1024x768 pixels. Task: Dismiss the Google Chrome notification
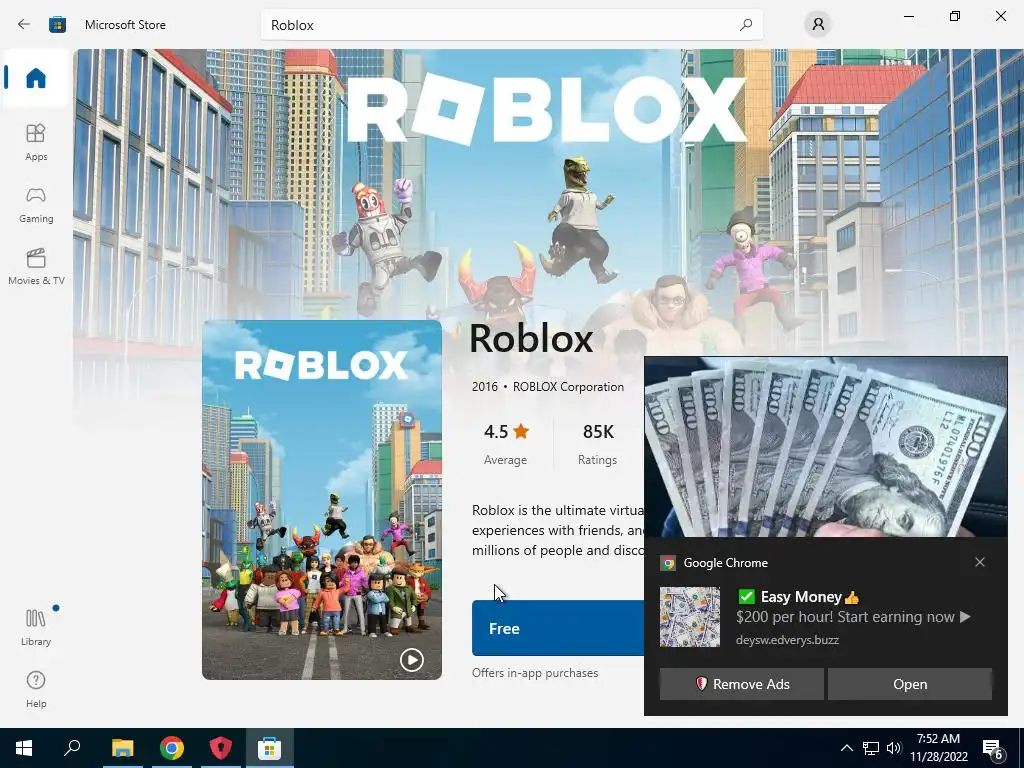coord(980,562)
